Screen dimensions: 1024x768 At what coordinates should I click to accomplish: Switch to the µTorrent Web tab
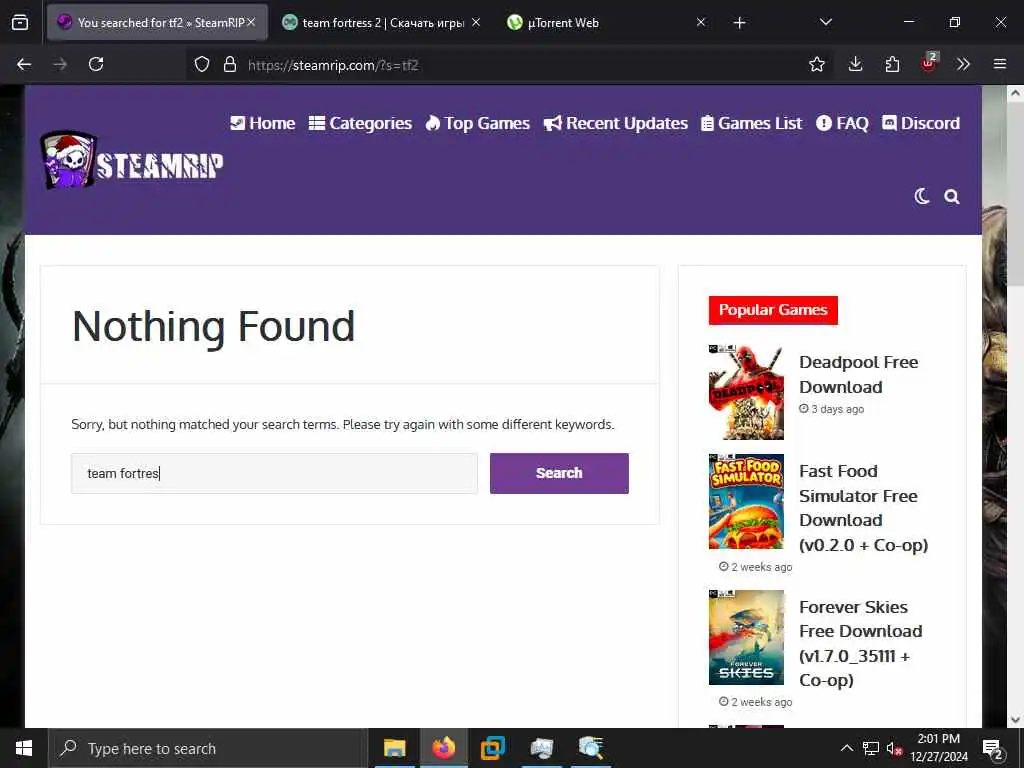(x=601, y=23)
